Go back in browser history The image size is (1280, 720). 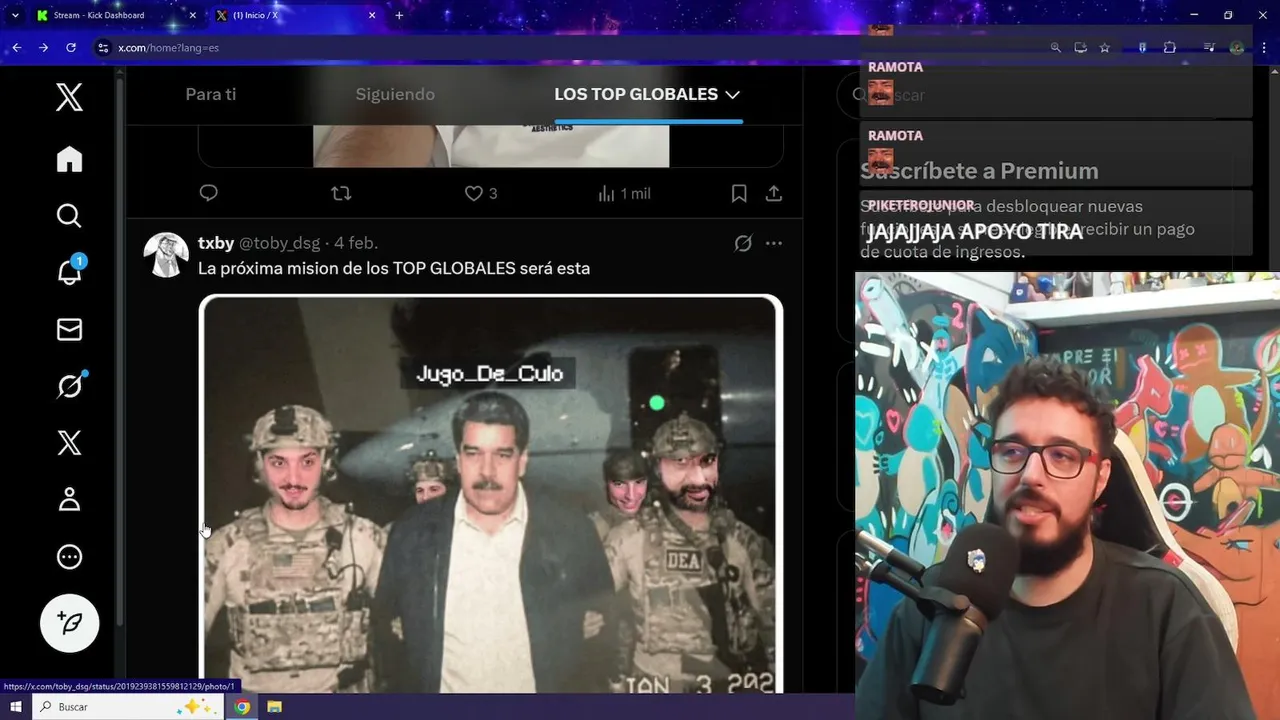16,47
